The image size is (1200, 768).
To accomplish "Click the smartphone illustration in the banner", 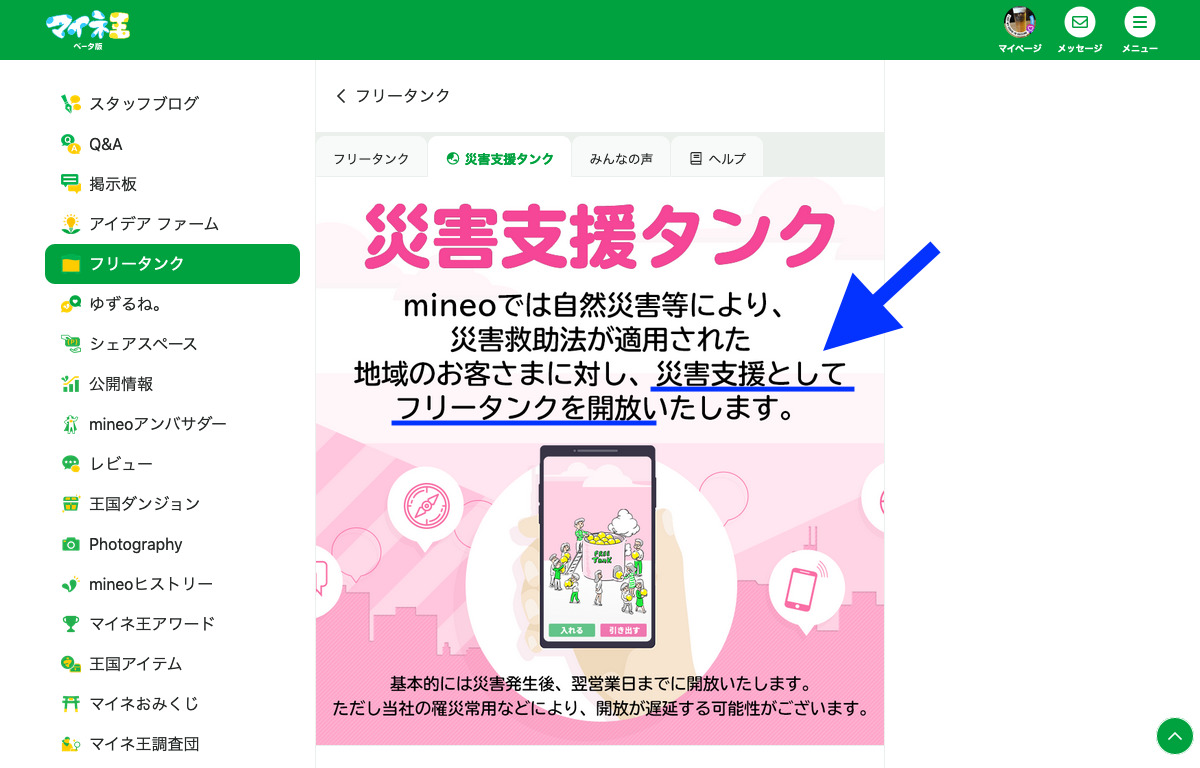I will [598, 546].
